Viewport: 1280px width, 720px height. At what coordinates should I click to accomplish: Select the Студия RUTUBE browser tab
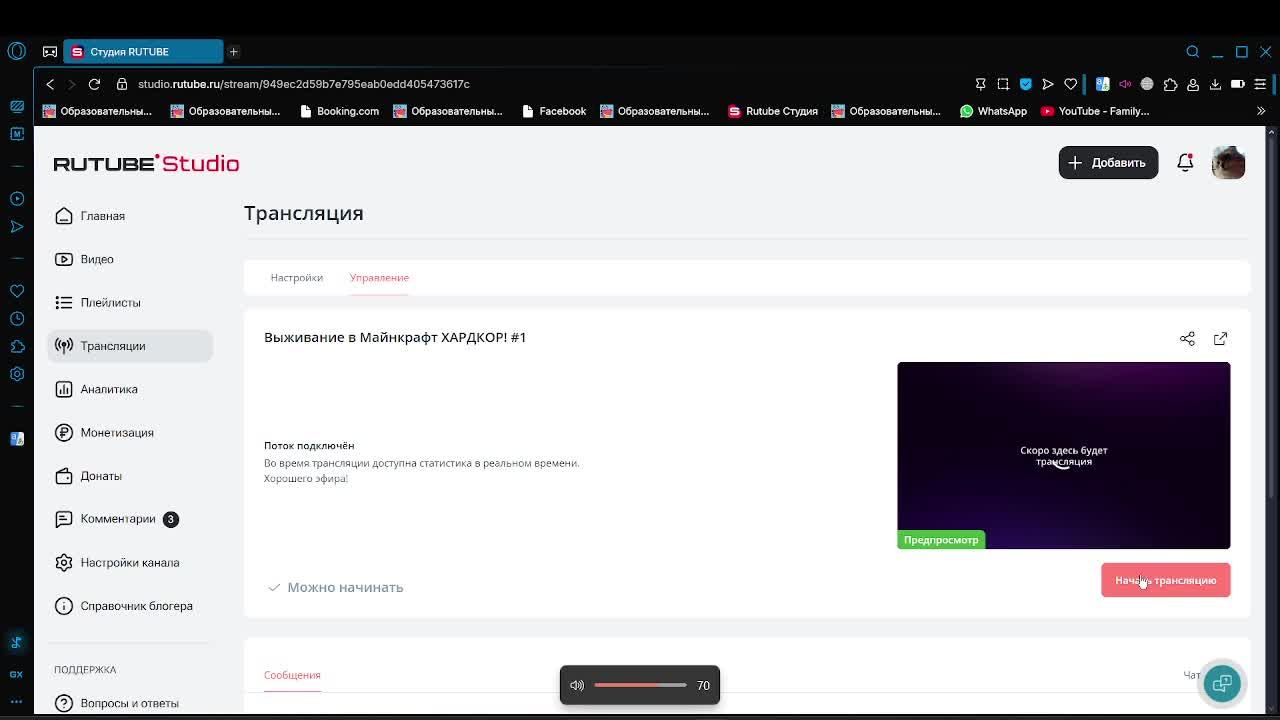(143, 52)
